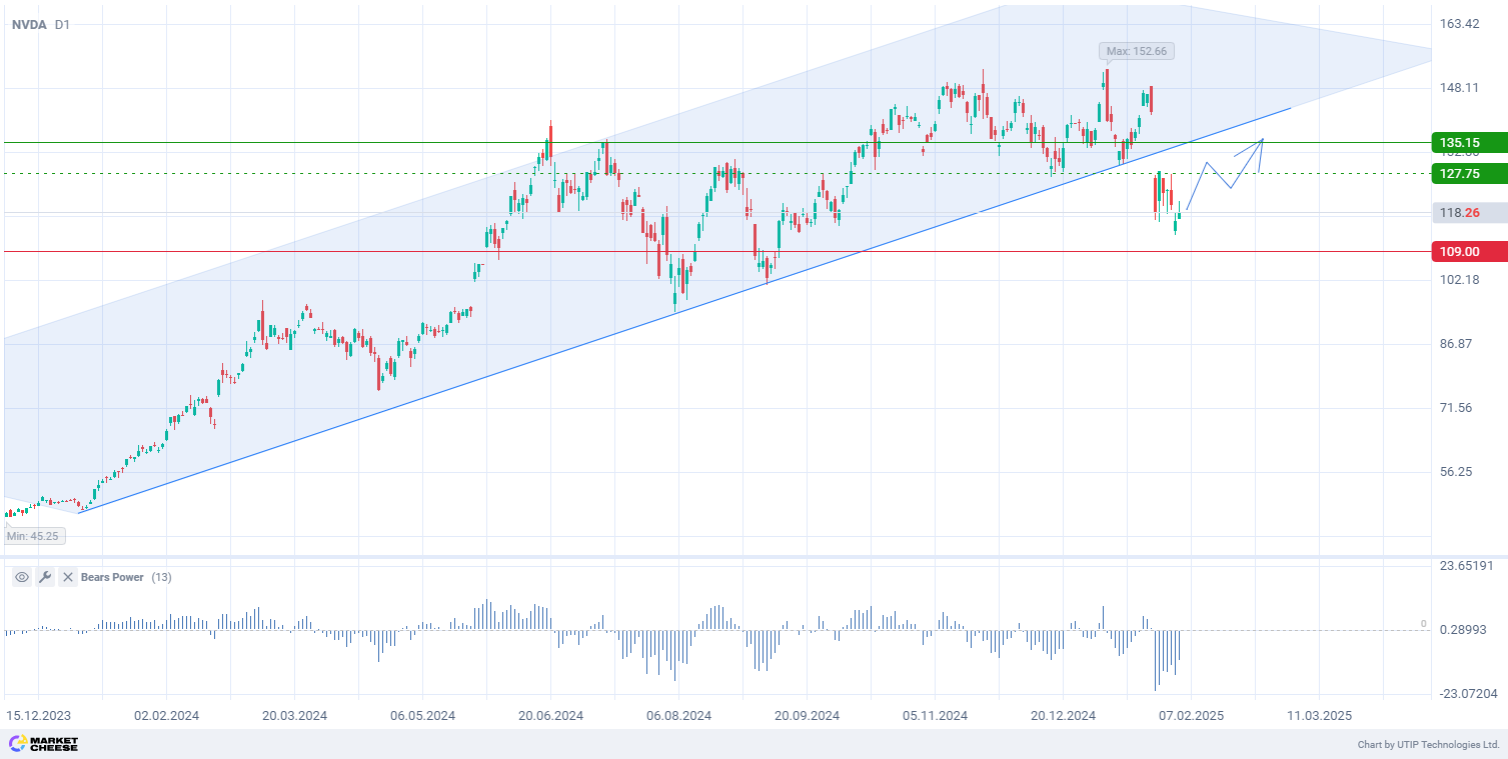
Task: Open Bears Power settings wrench icon
Action: 45,577
